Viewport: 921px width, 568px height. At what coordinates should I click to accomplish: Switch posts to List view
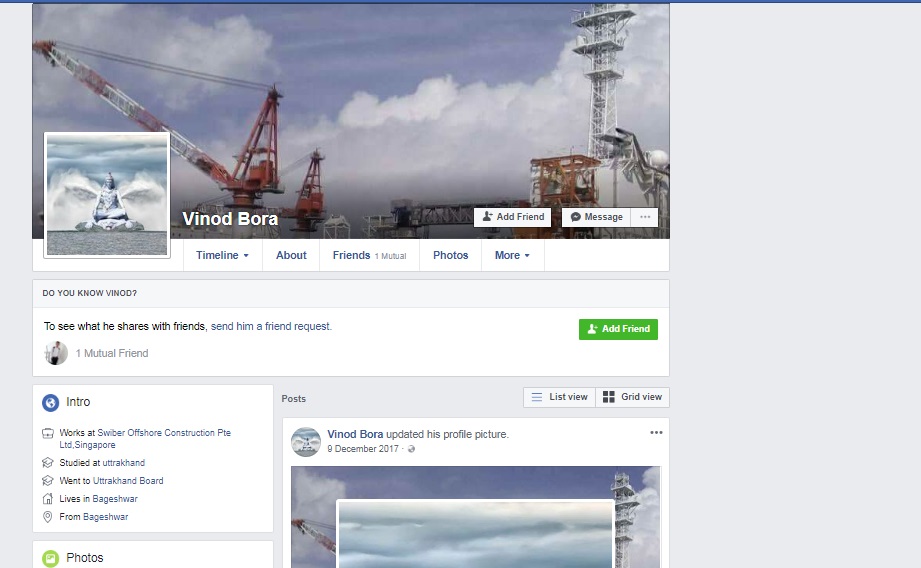click(x=559, y=397)
